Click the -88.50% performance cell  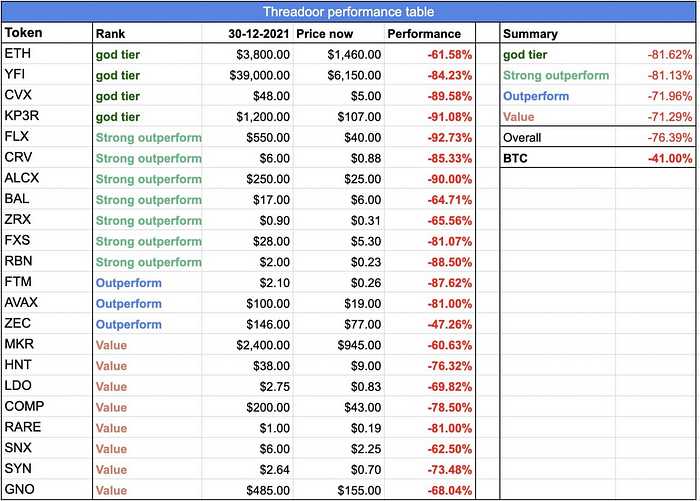point(429,262)
